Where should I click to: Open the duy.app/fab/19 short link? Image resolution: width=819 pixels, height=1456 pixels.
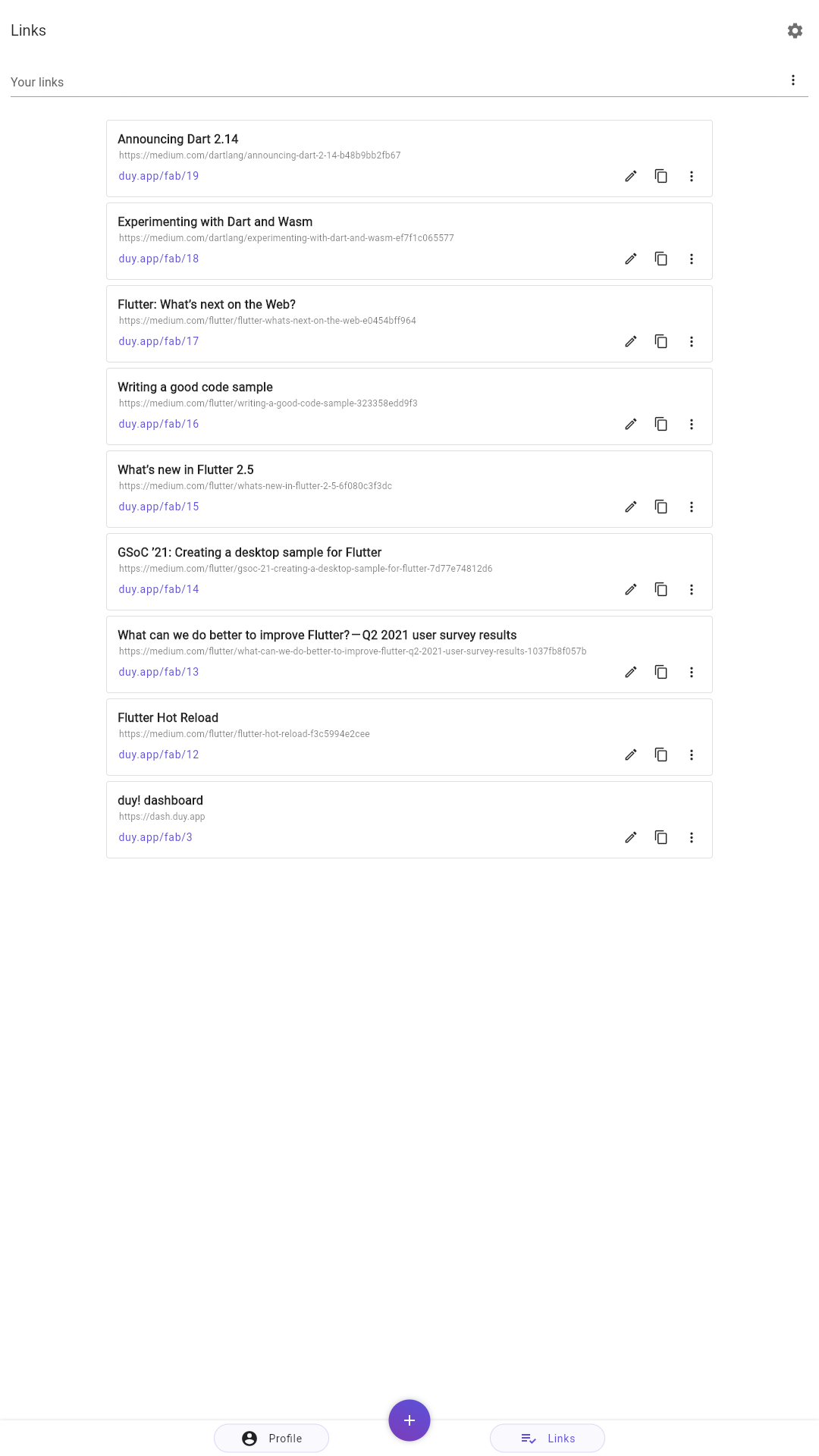click(x=158, y=176)
